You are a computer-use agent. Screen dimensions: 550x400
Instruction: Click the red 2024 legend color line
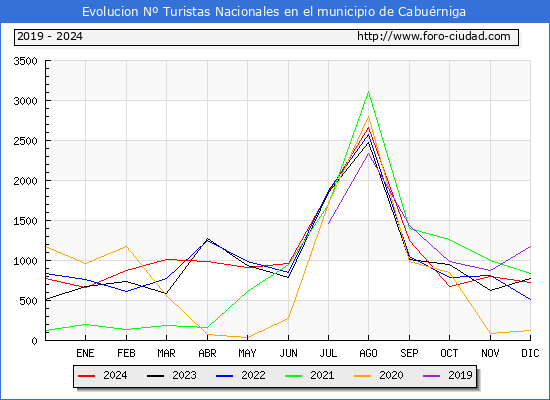86,376
